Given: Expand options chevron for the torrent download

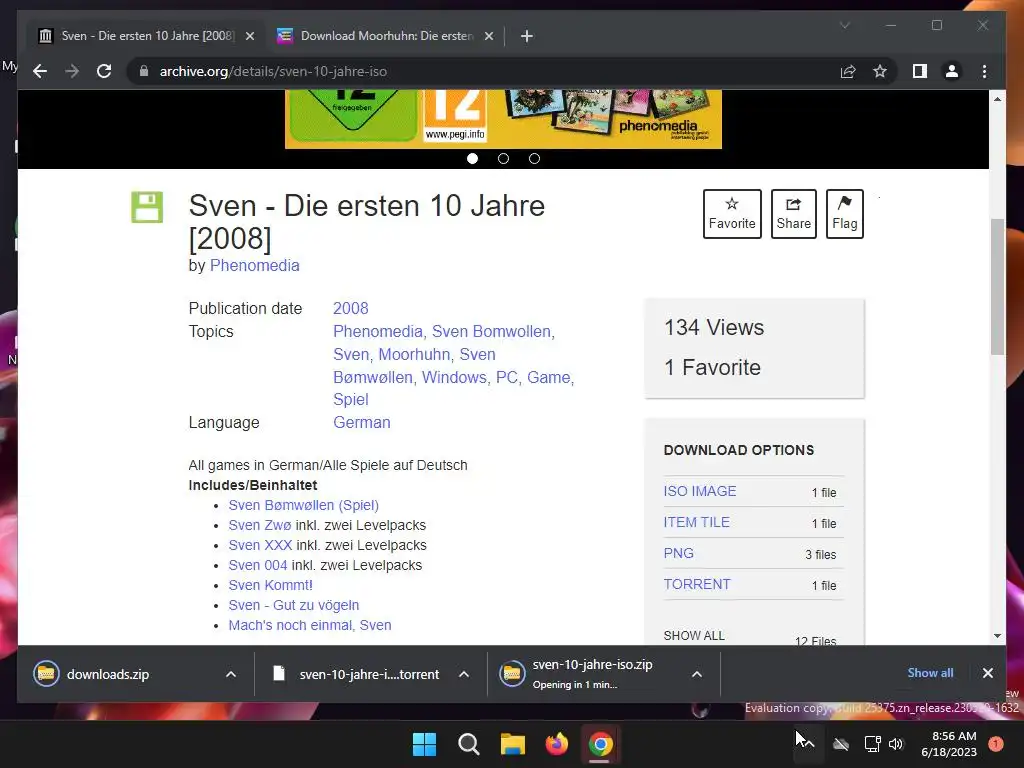Looking at the screenshot, I should (464, 675).
